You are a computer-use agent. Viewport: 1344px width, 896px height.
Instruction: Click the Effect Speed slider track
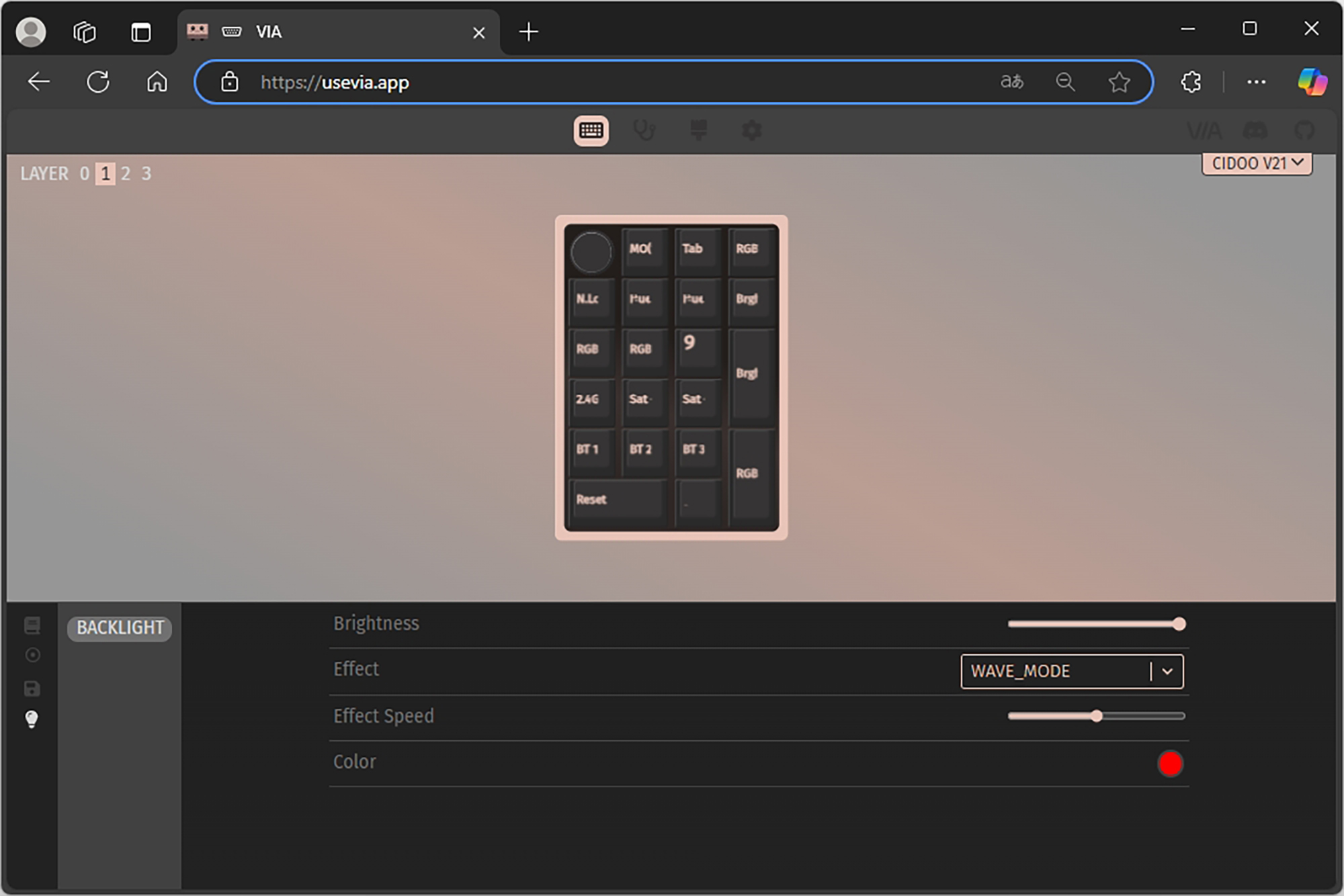1142,716
